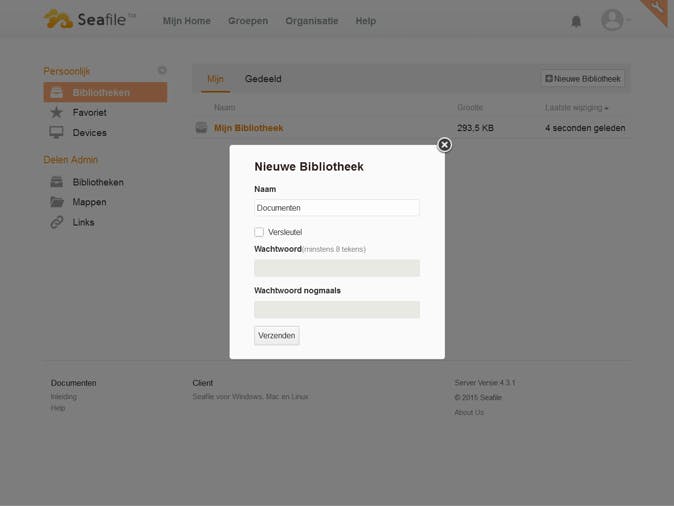Open the Favoriet star item
Screen dimensions: 674x506
coord(89,113)
